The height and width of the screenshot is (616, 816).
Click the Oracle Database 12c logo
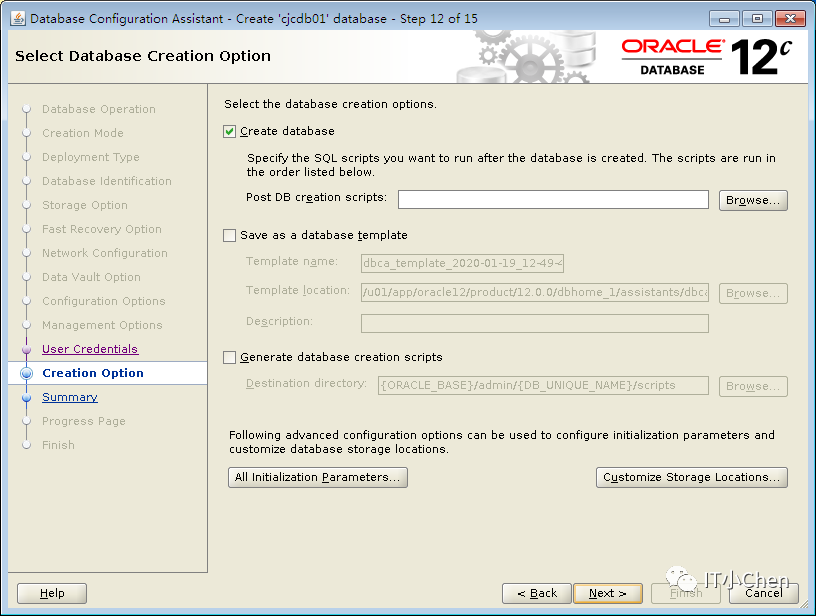tap(707, 57)
